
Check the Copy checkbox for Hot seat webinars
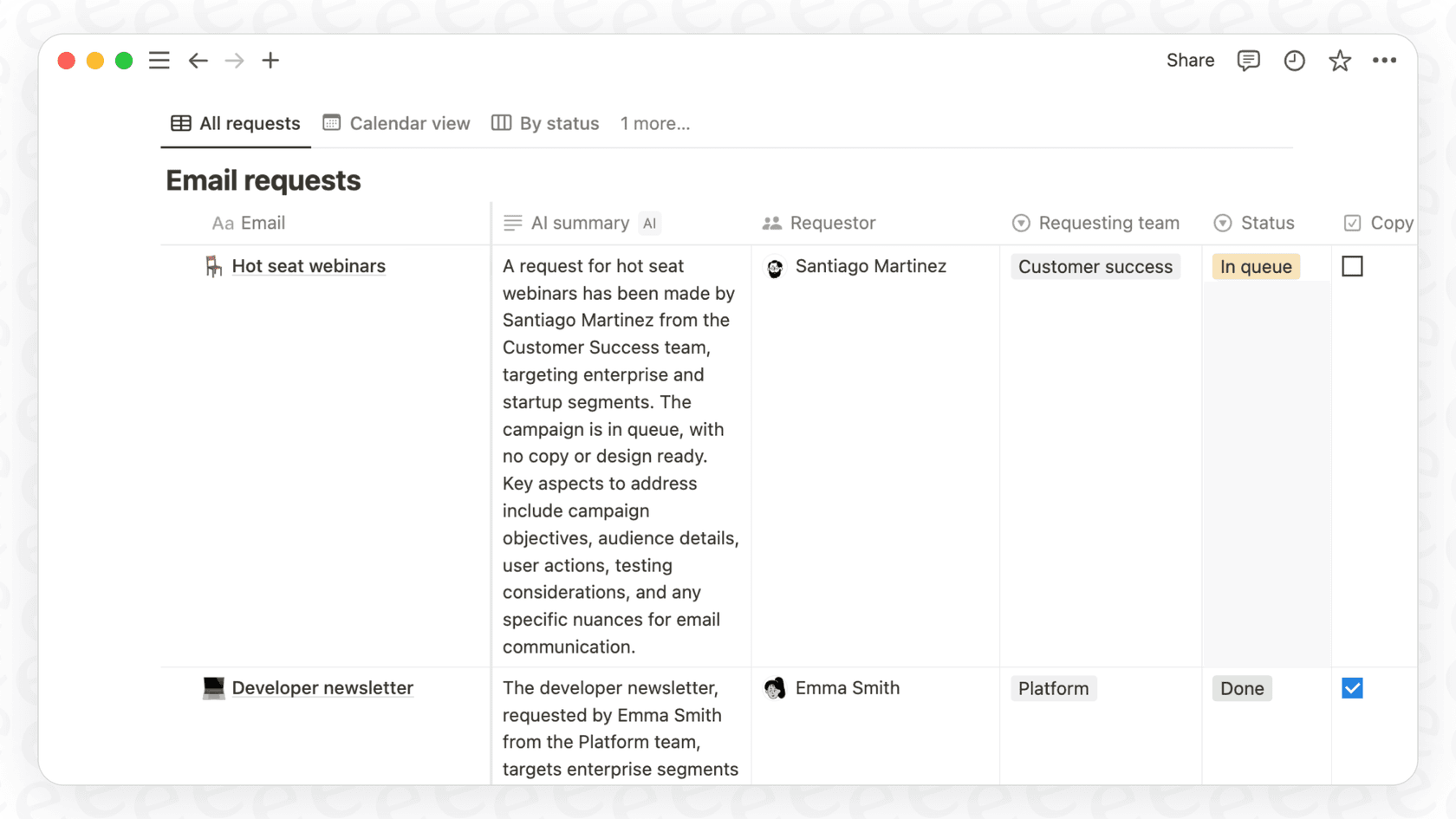pyautogui.click(x=1352, y=266)
